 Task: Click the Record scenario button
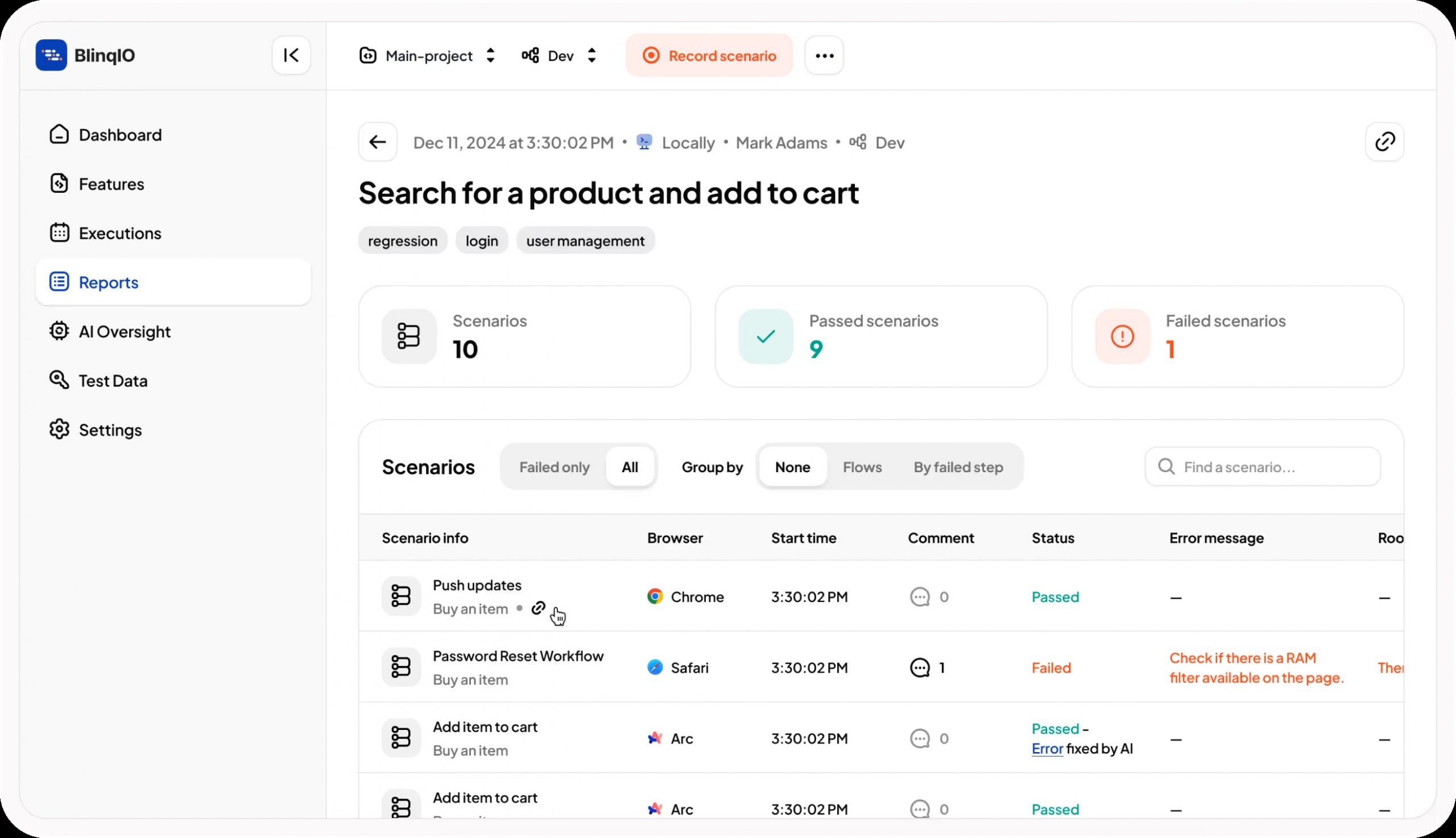709,56
